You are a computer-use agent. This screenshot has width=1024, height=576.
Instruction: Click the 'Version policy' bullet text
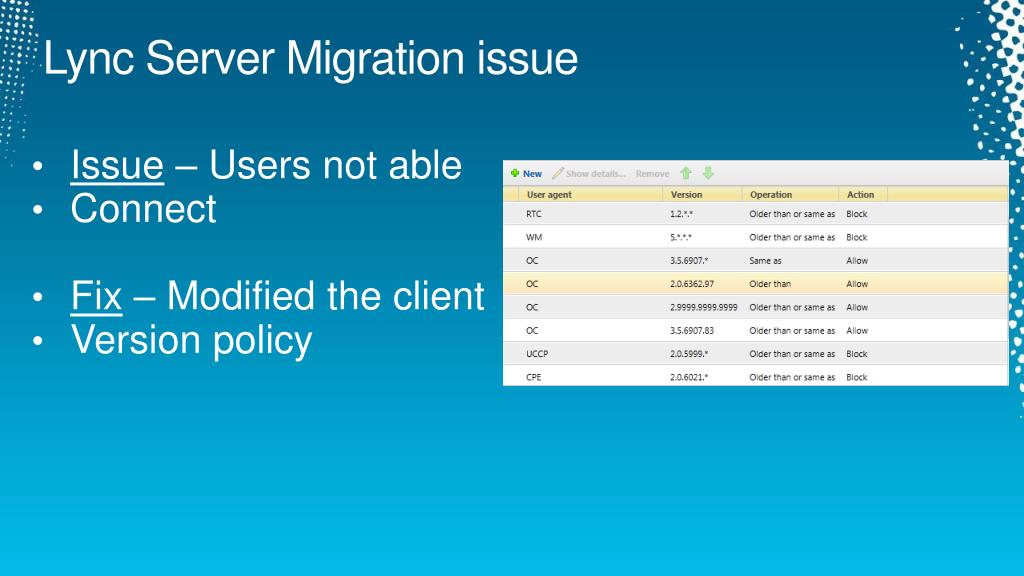pyautogui.click(x=191, y=340)
